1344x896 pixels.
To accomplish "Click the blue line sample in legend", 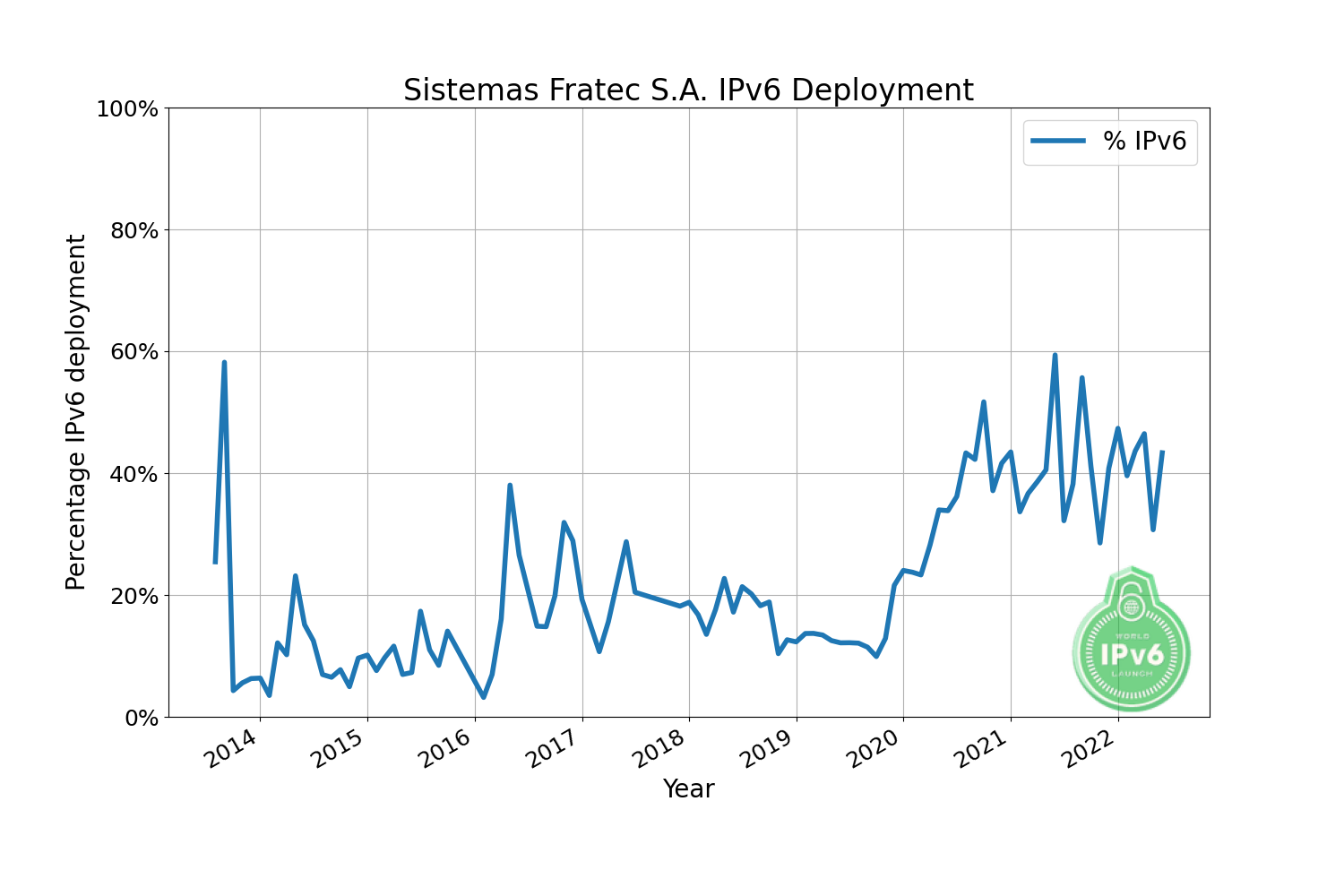I will point(1057,141).
